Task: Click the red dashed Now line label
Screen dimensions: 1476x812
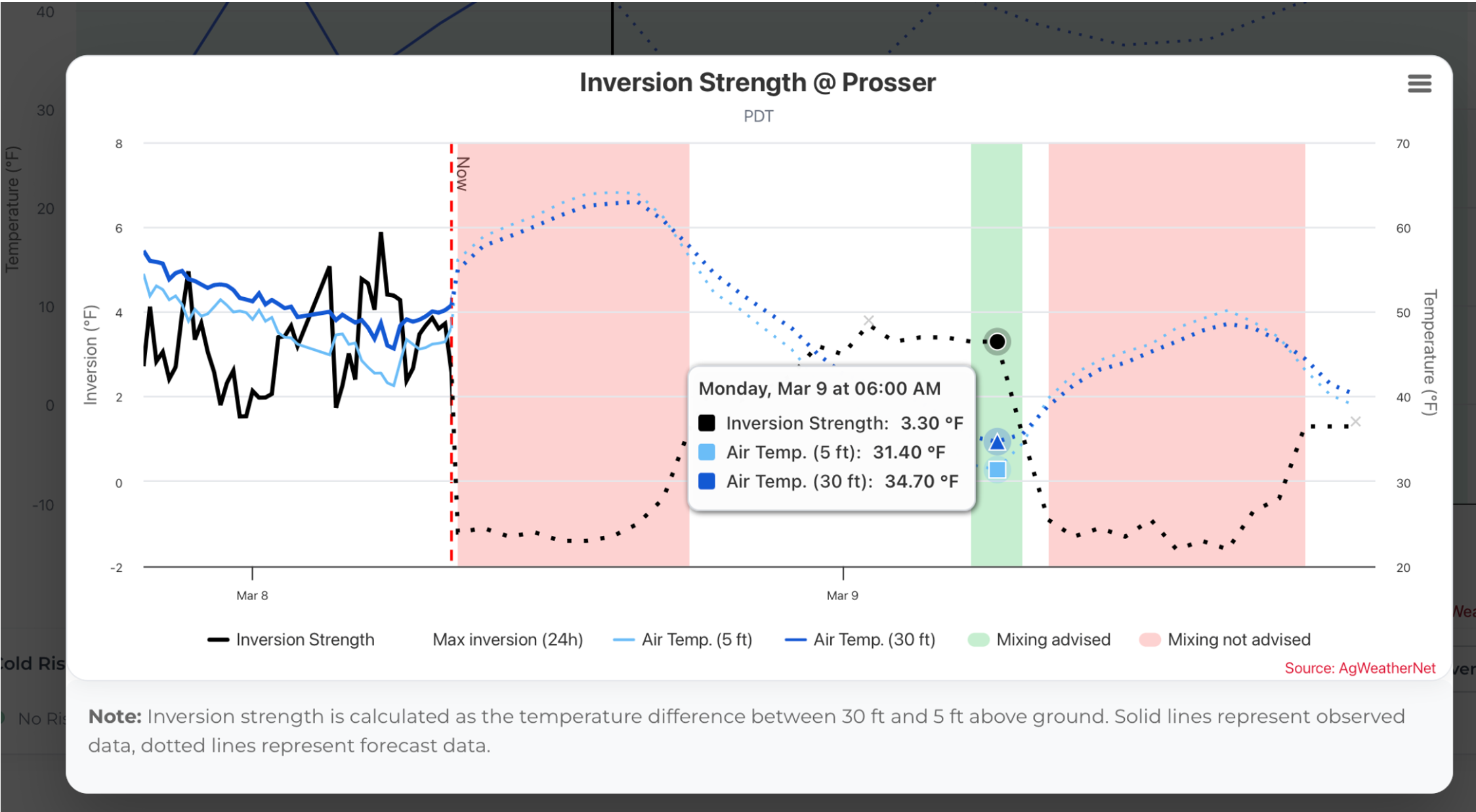Action: (x=463, y=174)
